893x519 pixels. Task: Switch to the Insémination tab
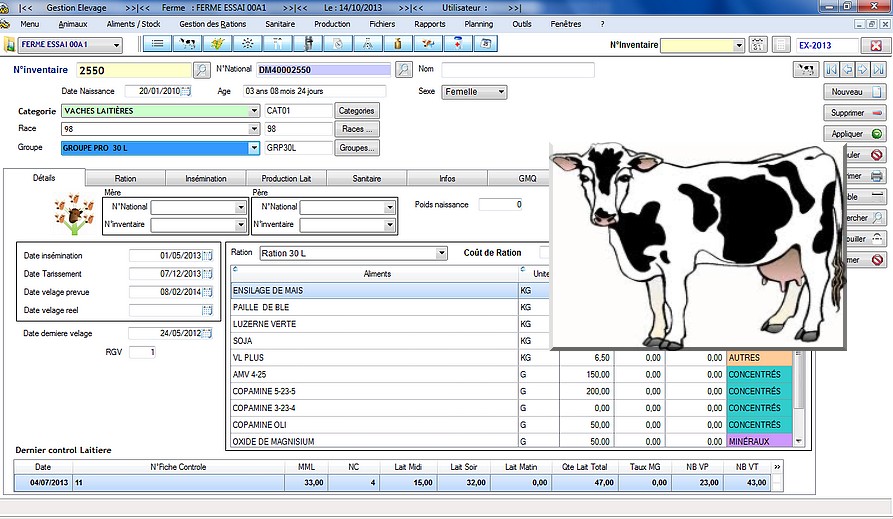(x=206, y=178)
